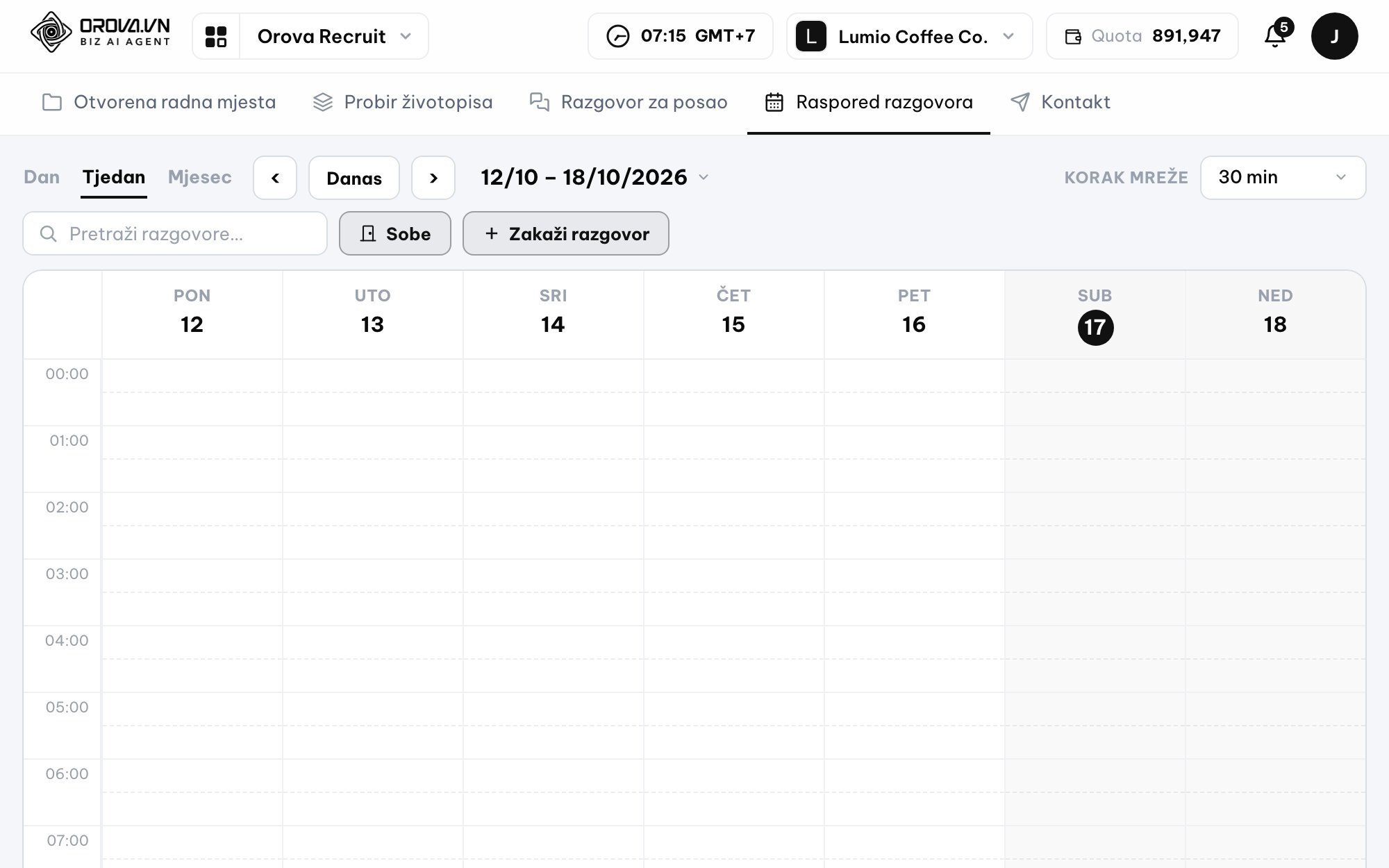Click the Lumio Coffee Co. L avatar
This screenshot has width=1389, height=868.
810,36
